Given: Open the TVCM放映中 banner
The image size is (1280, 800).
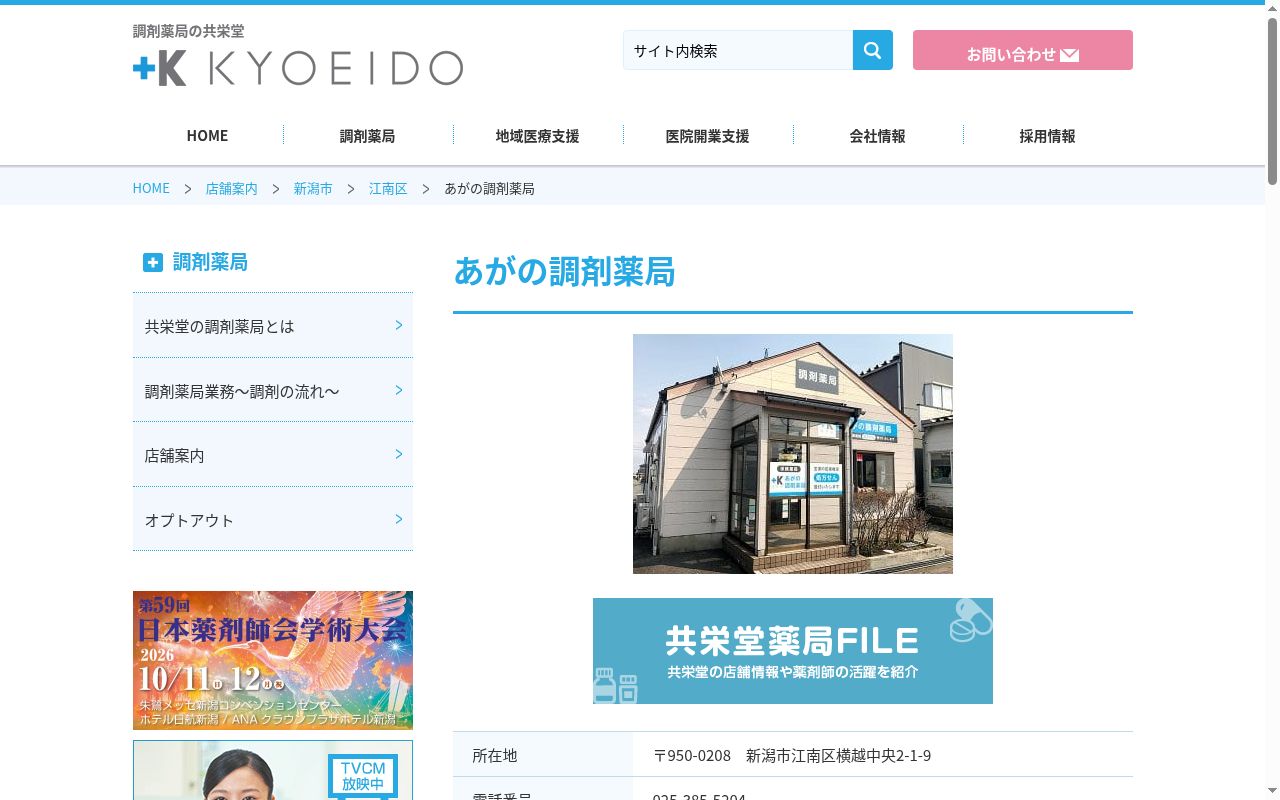Looking at the screenshot, I should coord(273,770).
